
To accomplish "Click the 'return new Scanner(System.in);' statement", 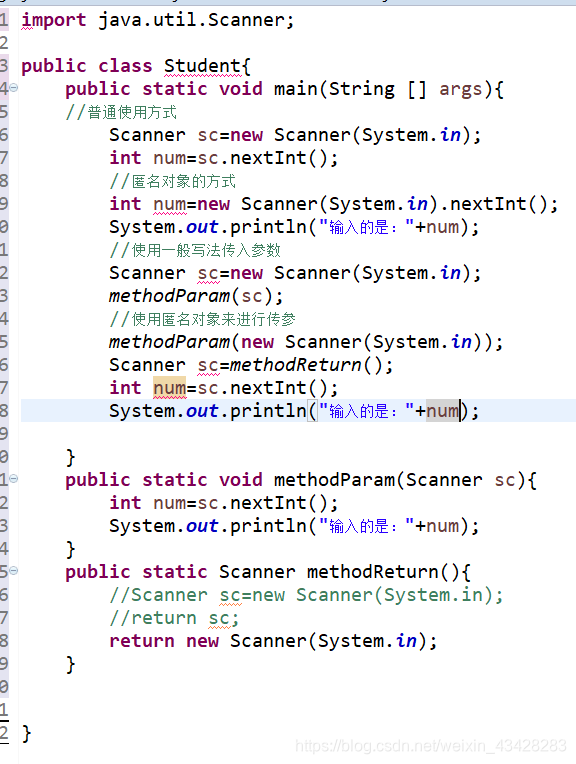I will 273,641.
